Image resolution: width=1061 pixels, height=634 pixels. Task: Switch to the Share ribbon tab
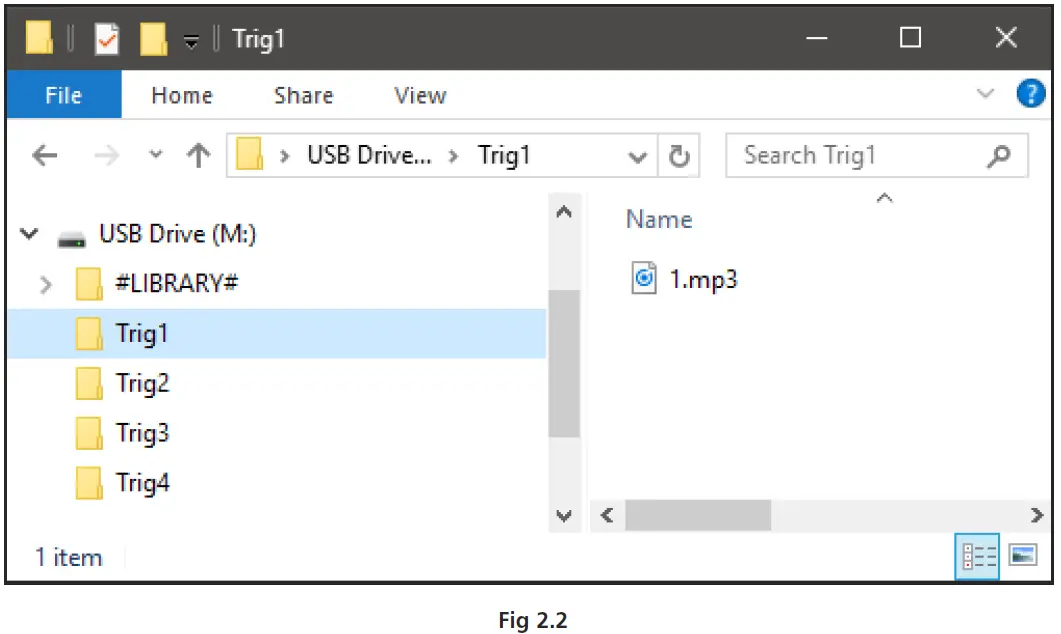pyautogui.click(x=303, y=96)
